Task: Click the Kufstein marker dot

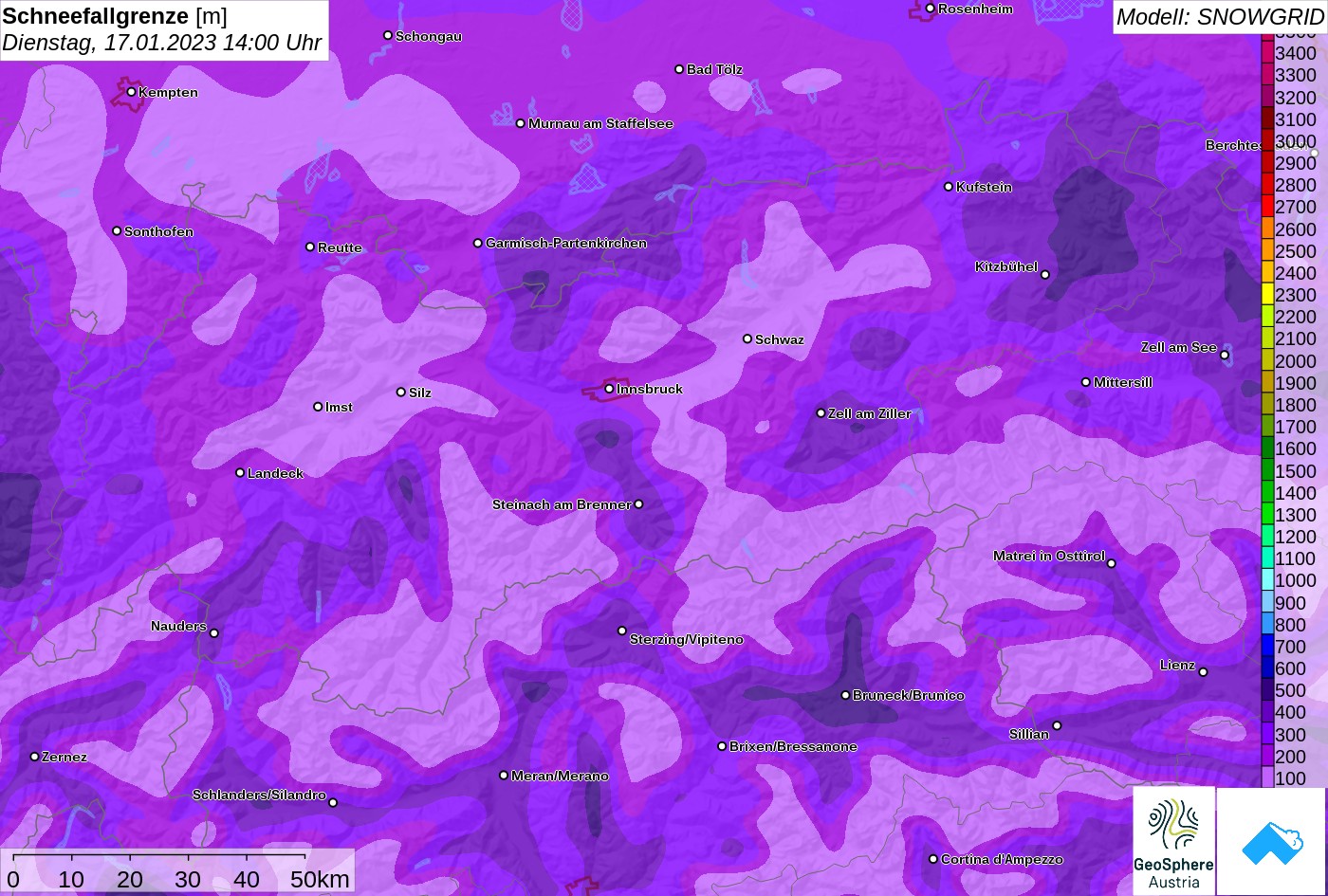Action: (949, 187)
